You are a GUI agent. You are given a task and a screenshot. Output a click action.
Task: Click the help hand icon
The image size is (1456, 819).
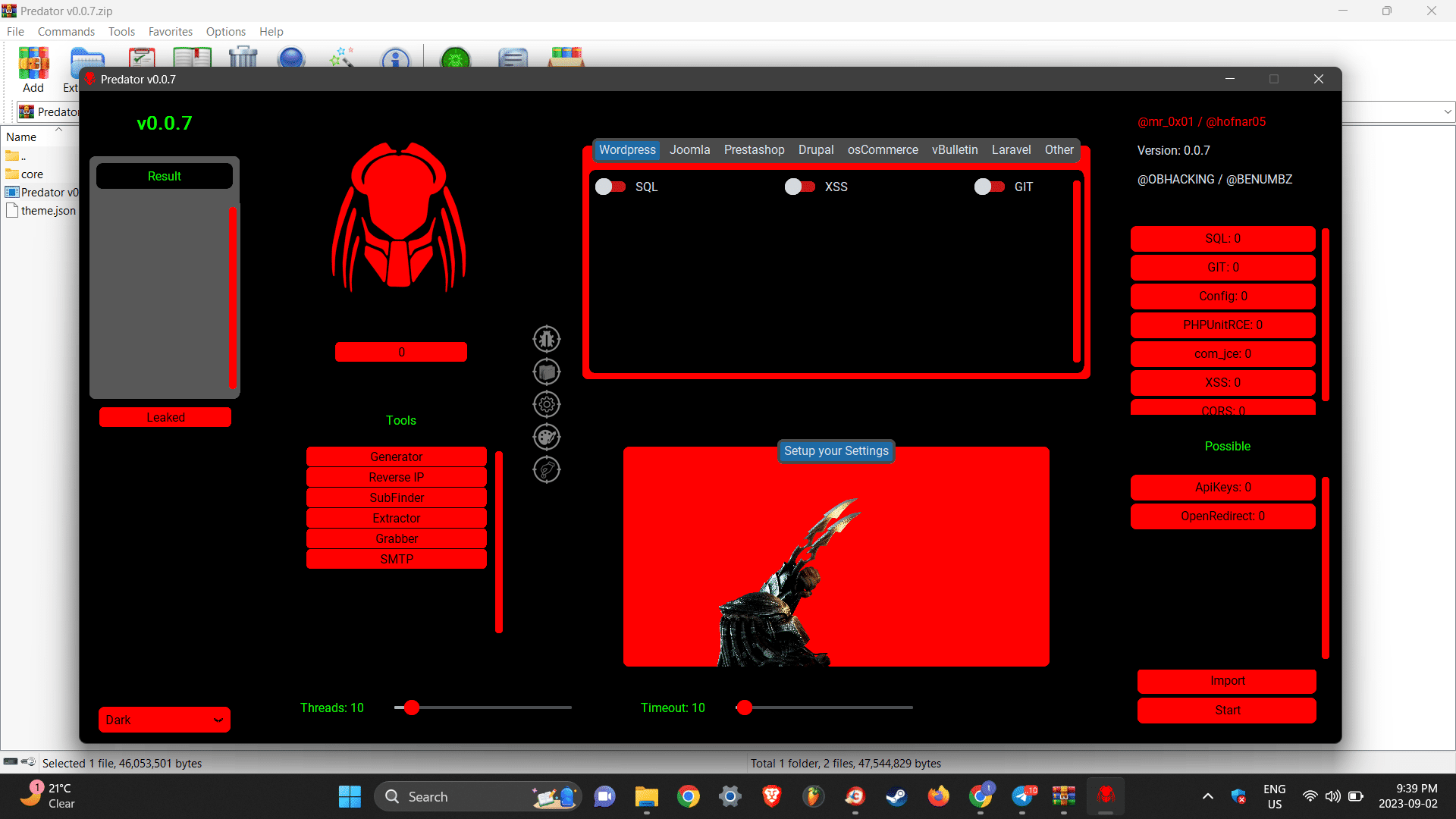click(546, 469)
